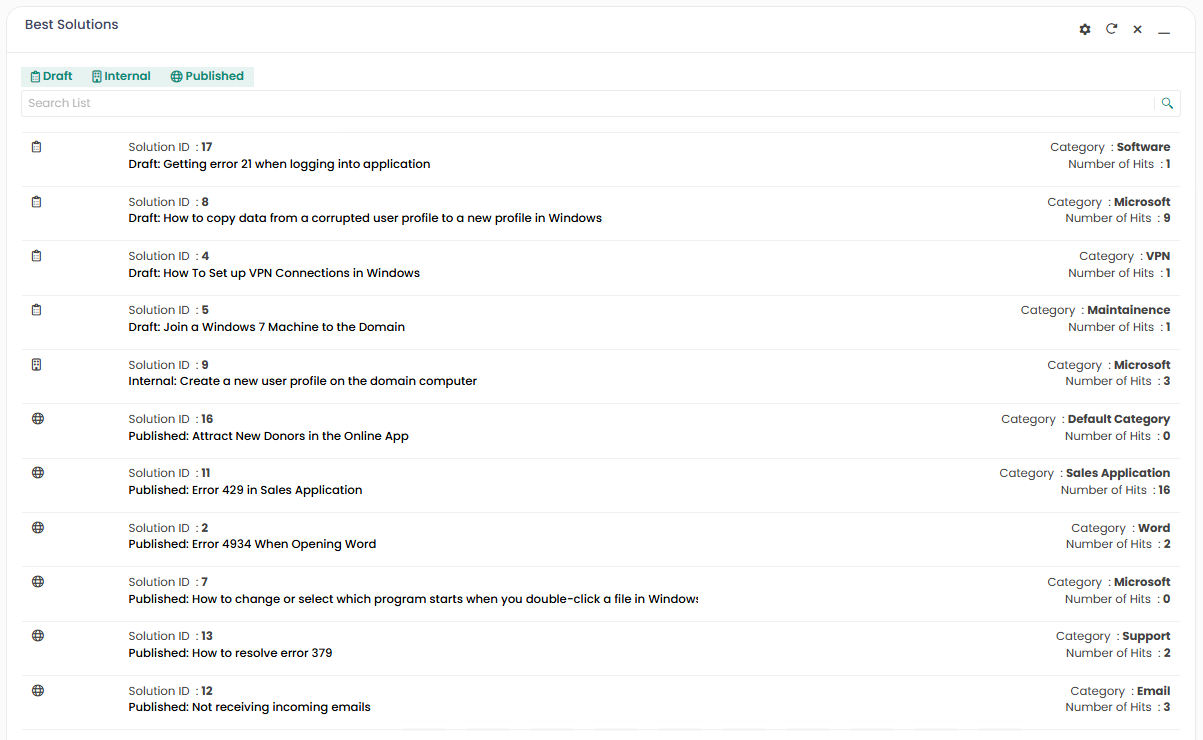
Task: Click globe icon next to Solution 12
Action: [38, 690]
